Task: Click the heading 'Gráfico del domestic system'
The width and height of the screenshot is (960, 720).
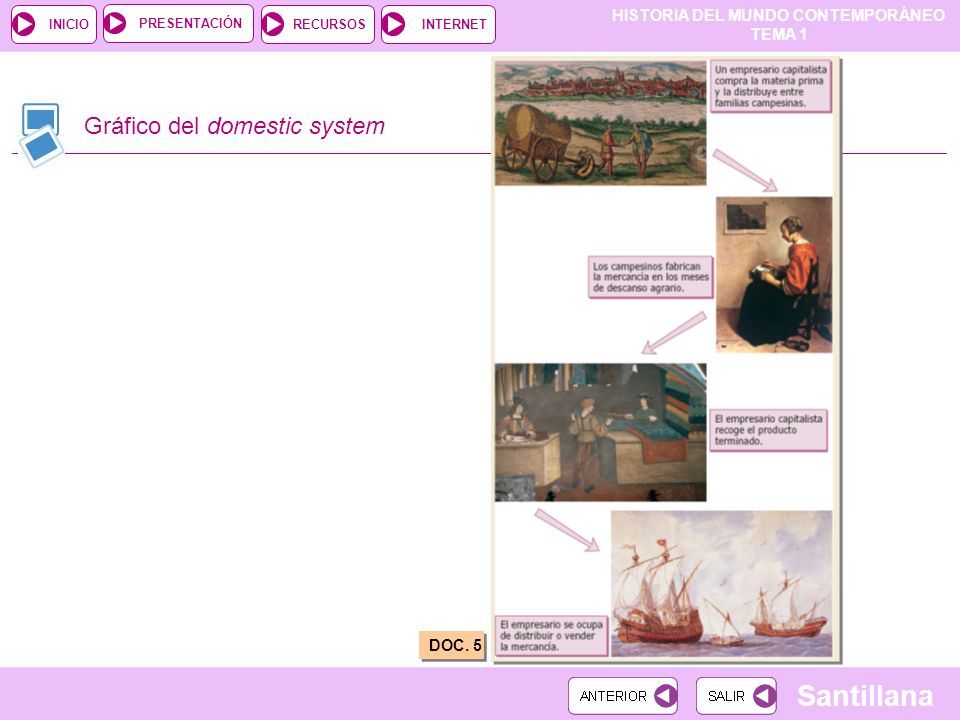Action: [234, 126]
